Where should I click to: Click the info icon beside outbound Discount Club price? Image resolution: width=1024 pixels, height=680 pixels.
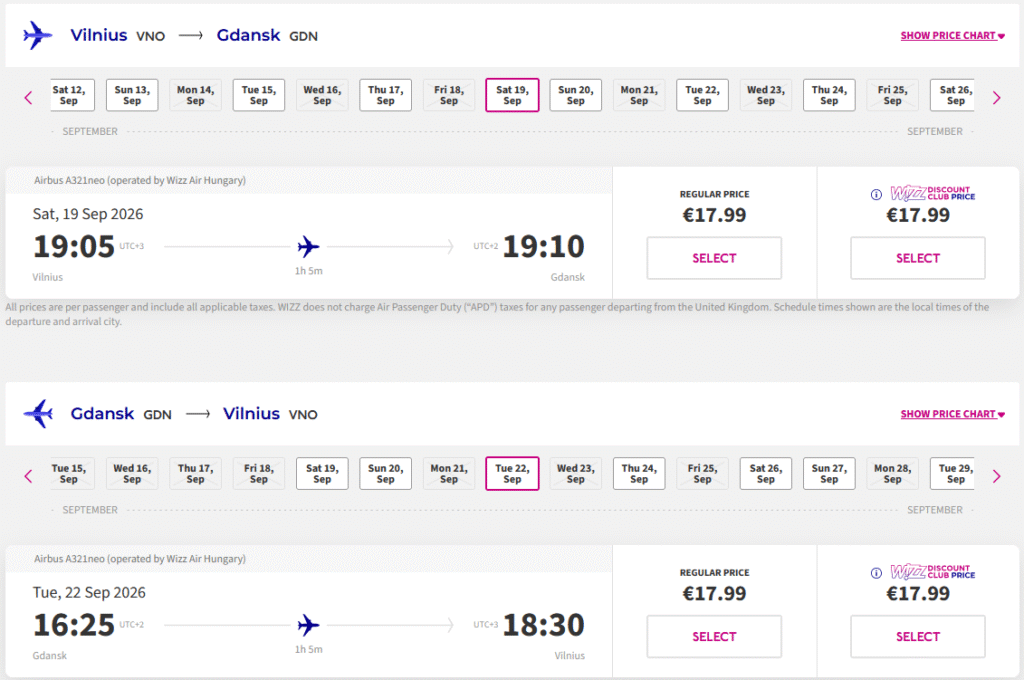876,194
